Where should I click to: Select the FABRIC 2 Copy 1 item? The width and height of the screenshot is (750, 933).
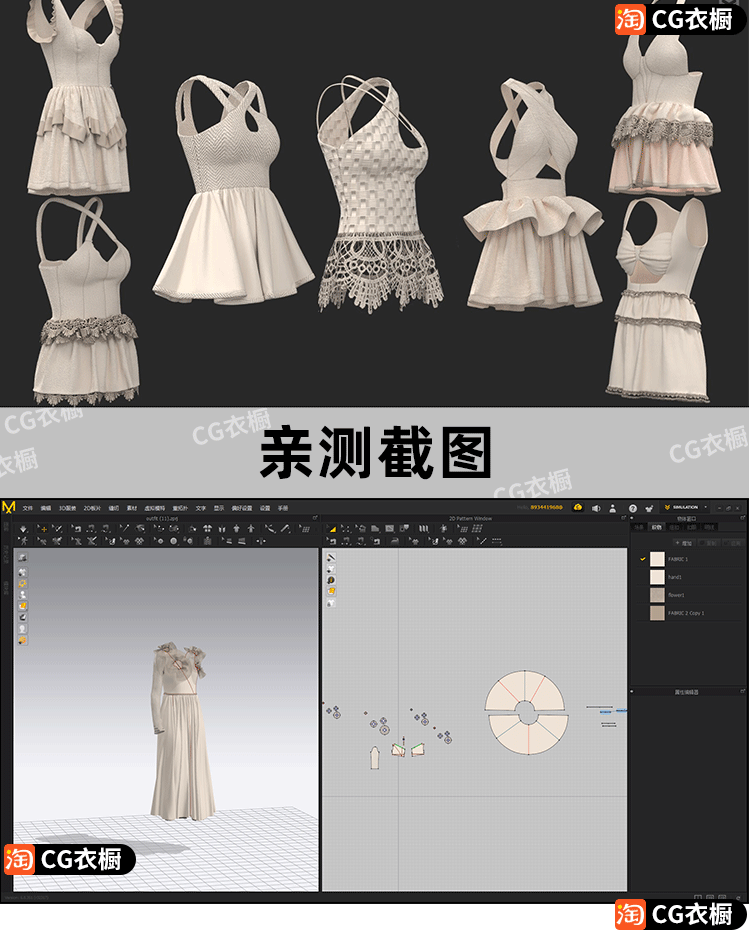[x=686, y=613]
